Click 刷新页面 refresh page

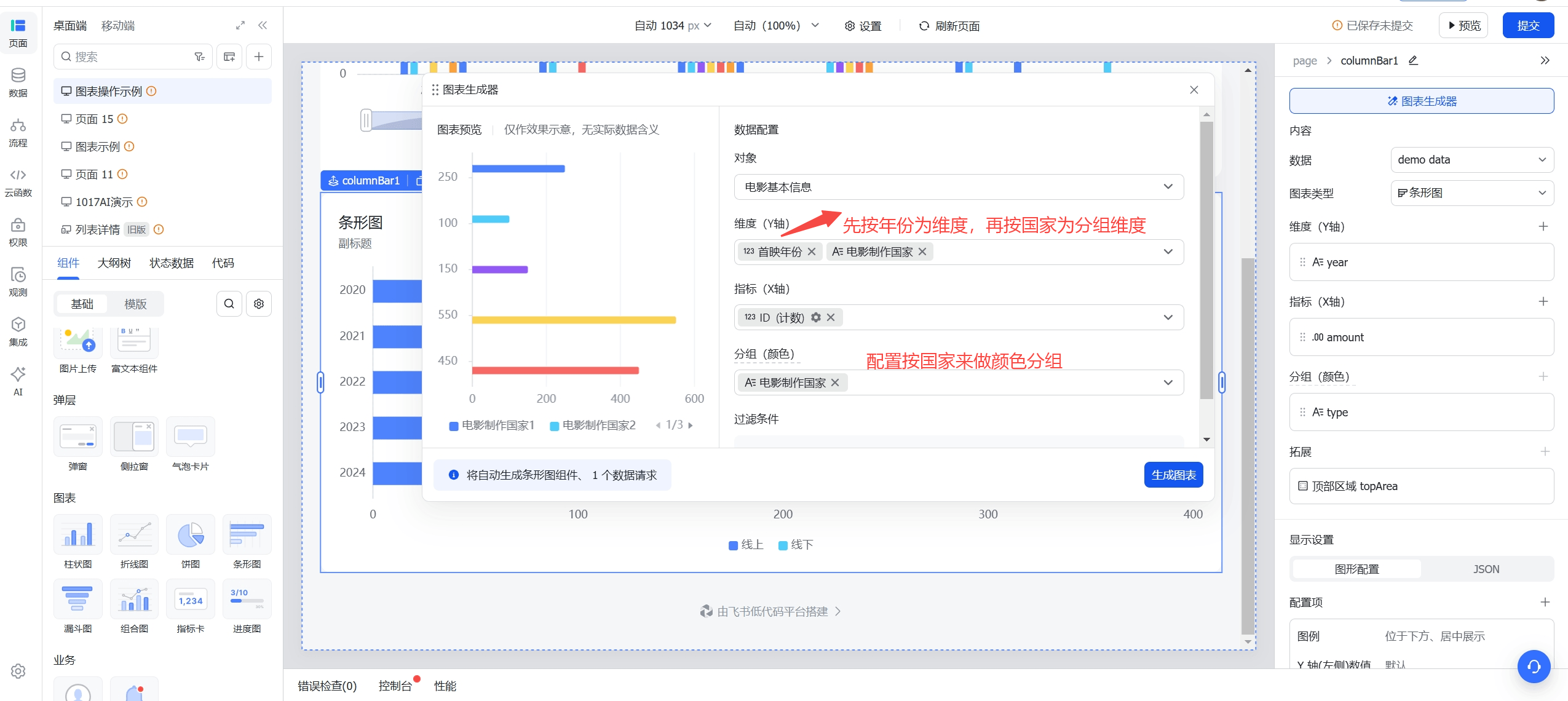coord(949,26)
